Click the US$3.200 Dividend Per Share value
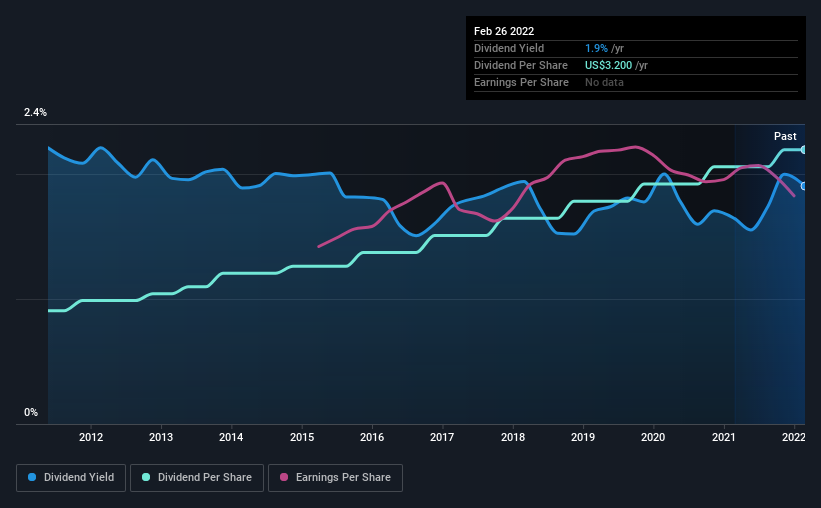Screen dimensions: 821x508 pos(608,65)
